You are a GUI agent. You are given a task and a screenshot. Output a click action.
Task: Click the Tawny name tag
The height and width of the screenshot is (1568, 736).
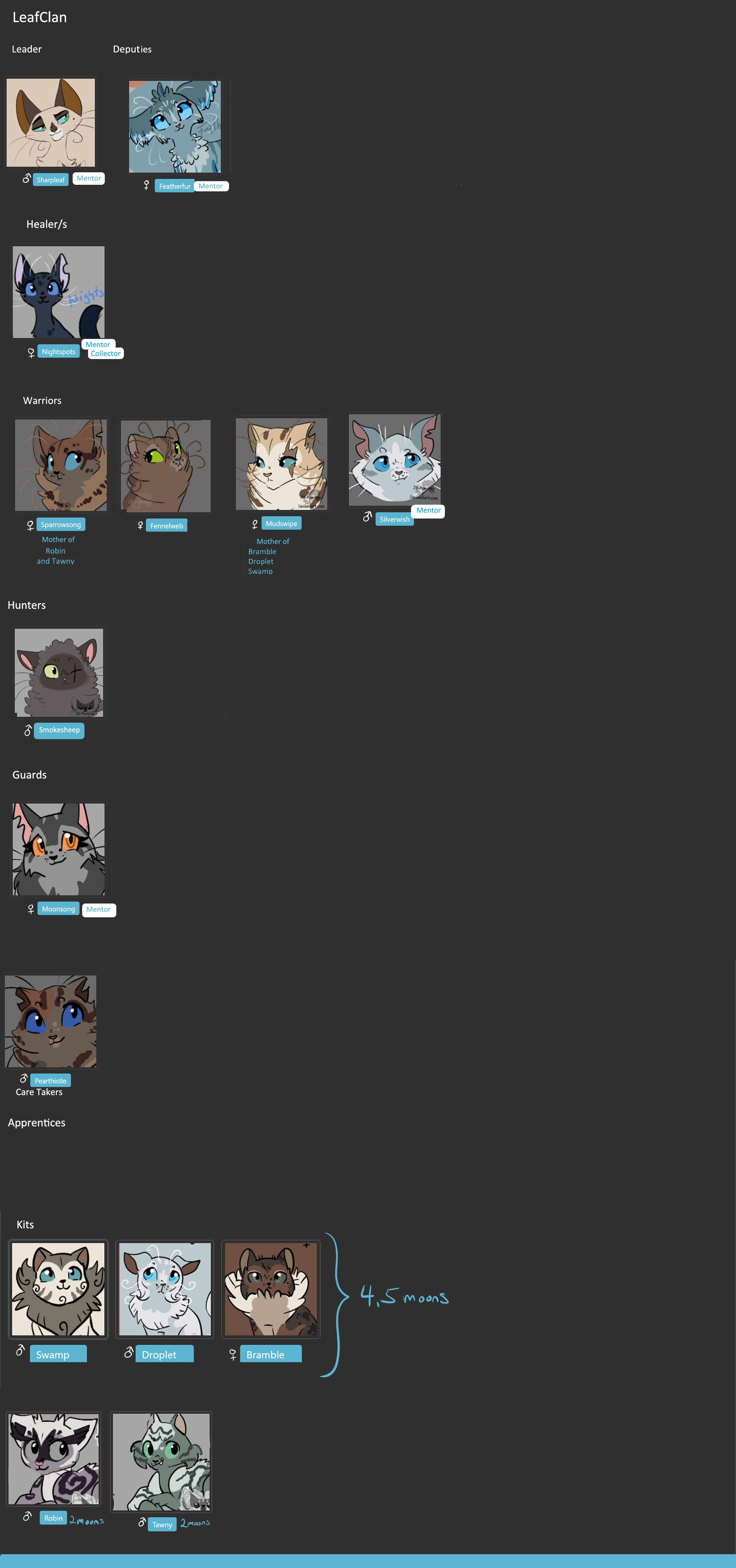pyautogui.click(x=162, y=1524)
